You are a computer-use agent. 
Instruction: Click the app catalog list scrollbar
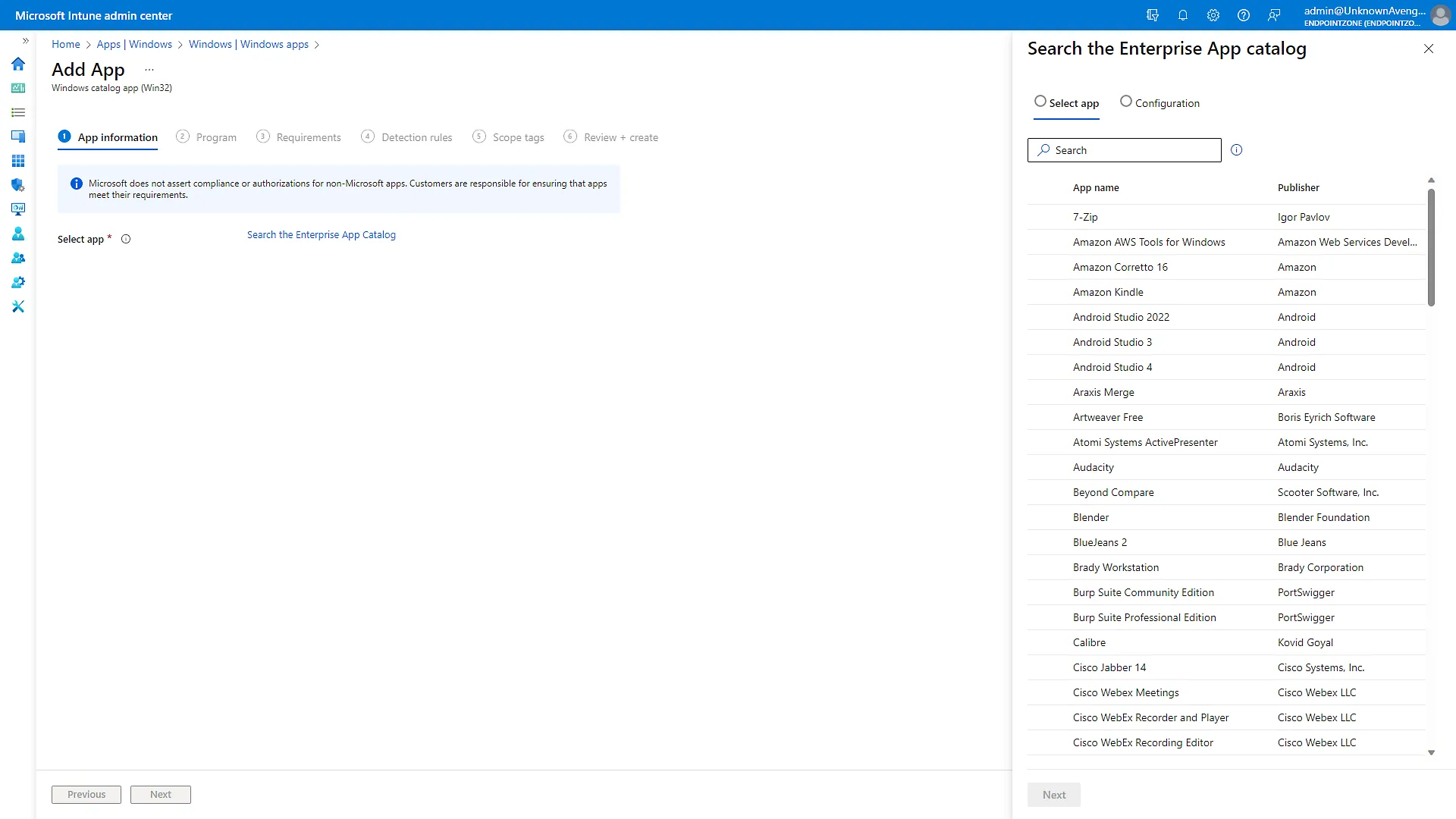tap(1431, 248)
